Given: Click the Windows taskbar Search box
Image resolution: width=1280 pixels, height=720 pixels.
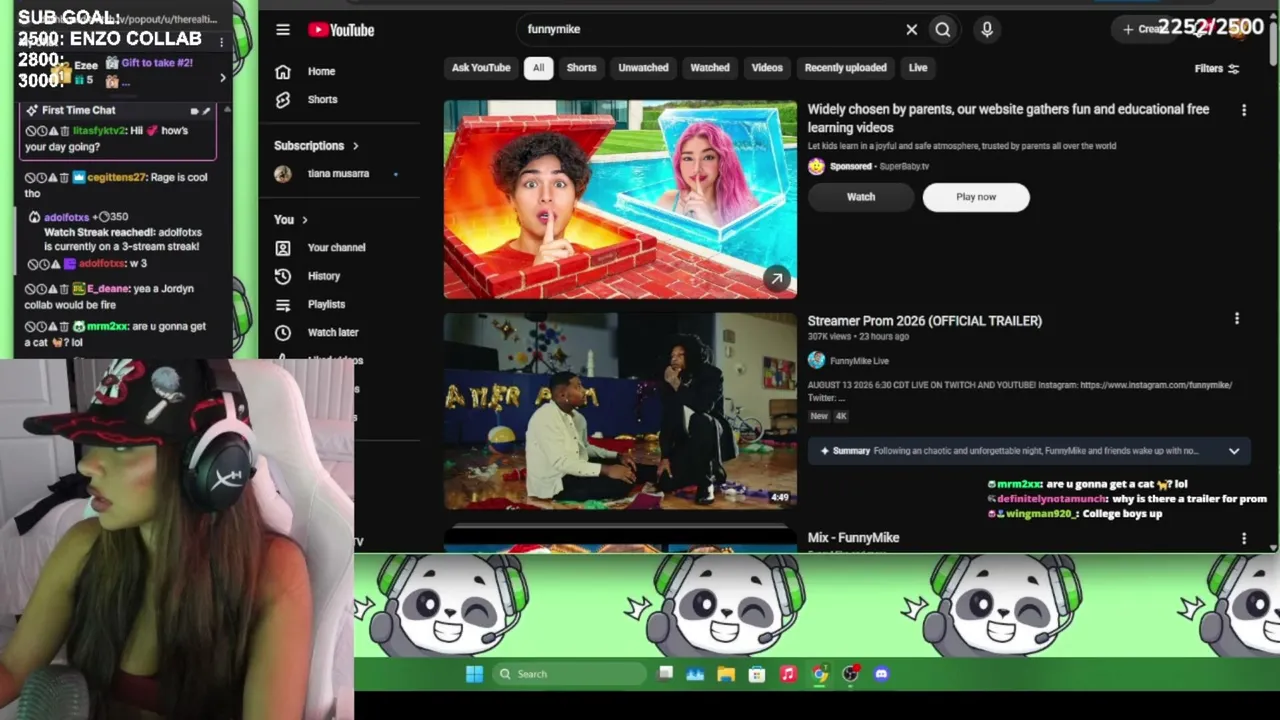Looking at the screenshot, I should 570,674.
